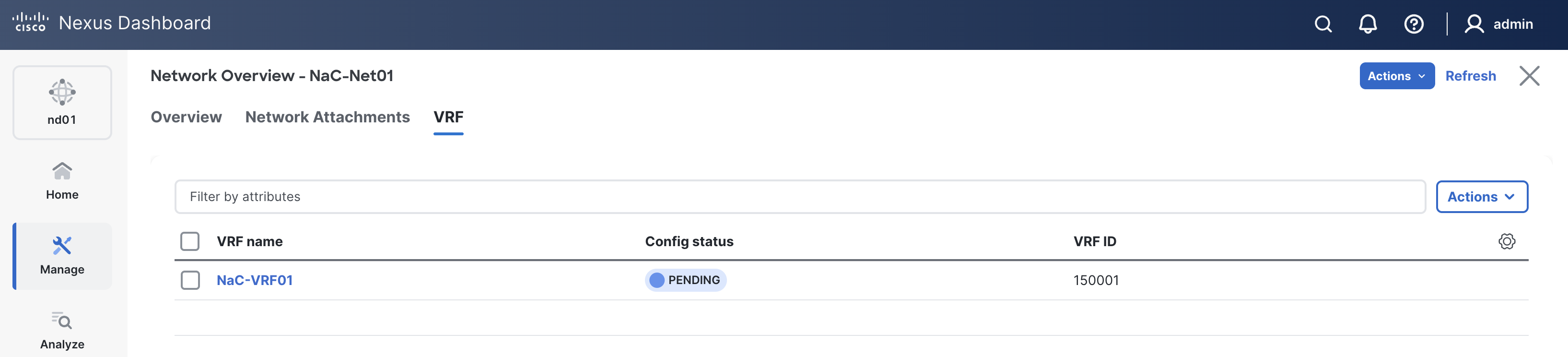Viewport: 1568px width, 357px height.
Task: Click the Filter by attributes field
Action: tap(799, 197)
